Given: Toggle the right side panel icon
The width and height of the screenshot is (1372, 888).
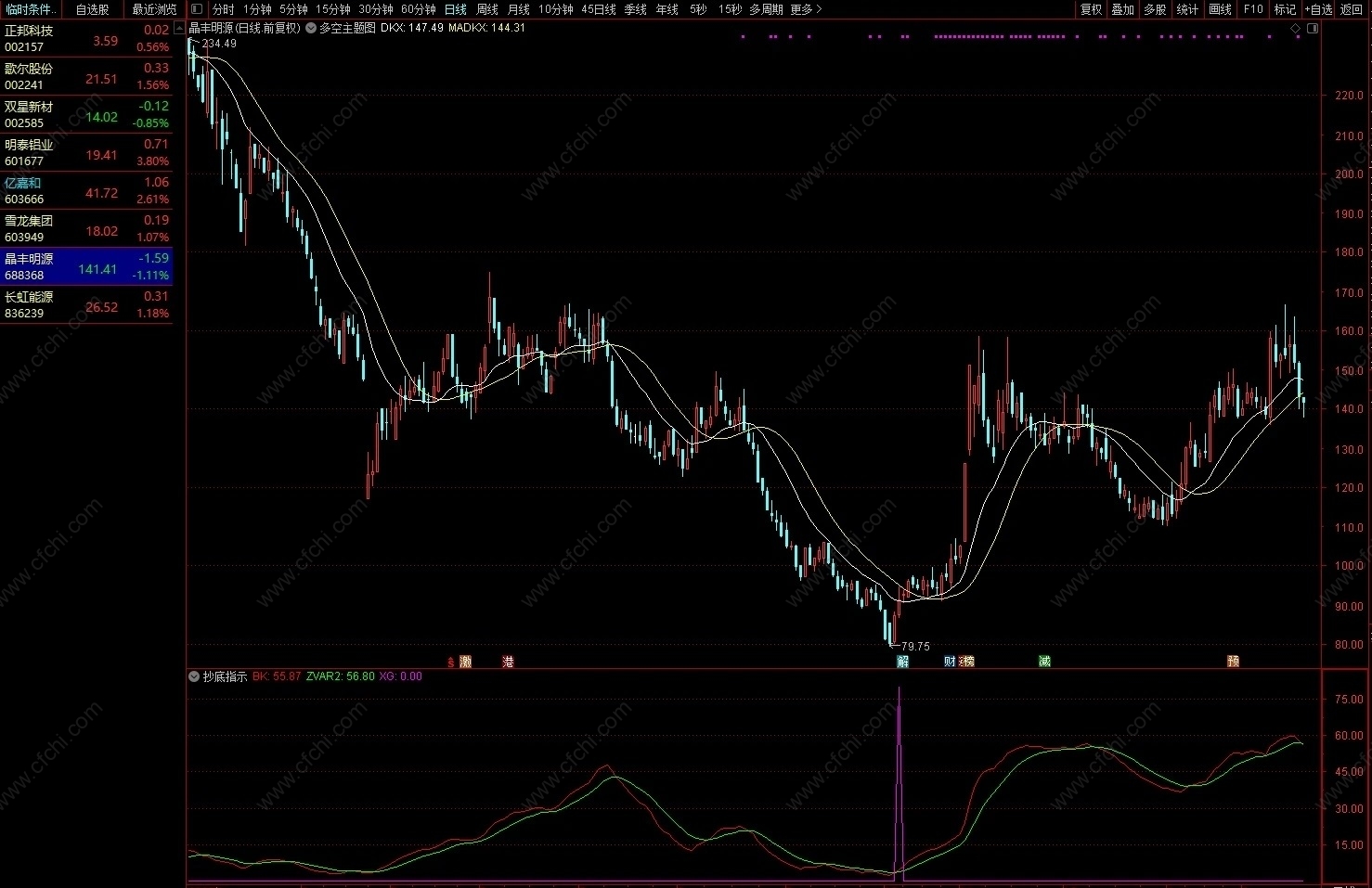Looking at the screenshot, I should coord(1313,29).
